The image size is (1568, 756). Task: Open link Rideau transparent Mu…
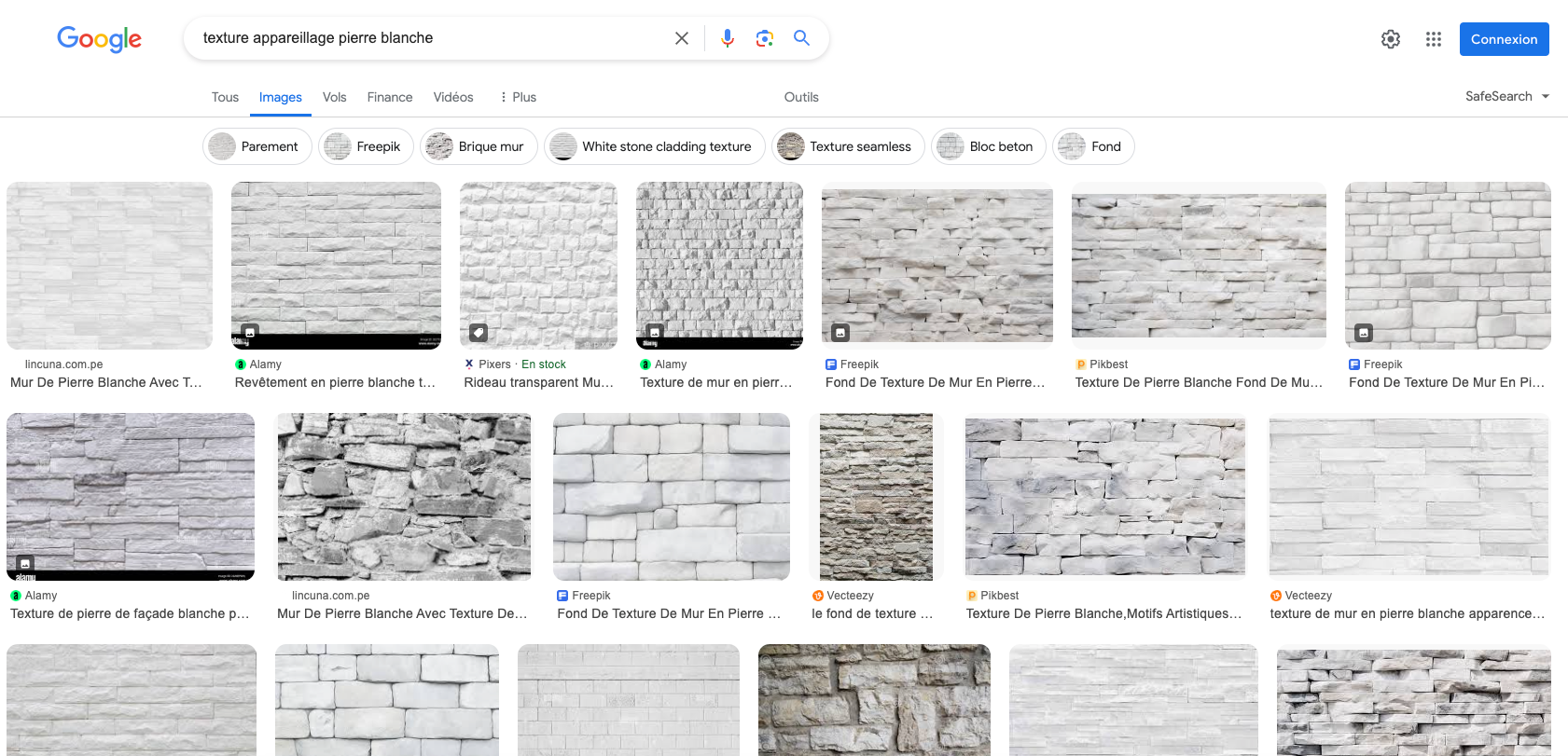point(538,382)
